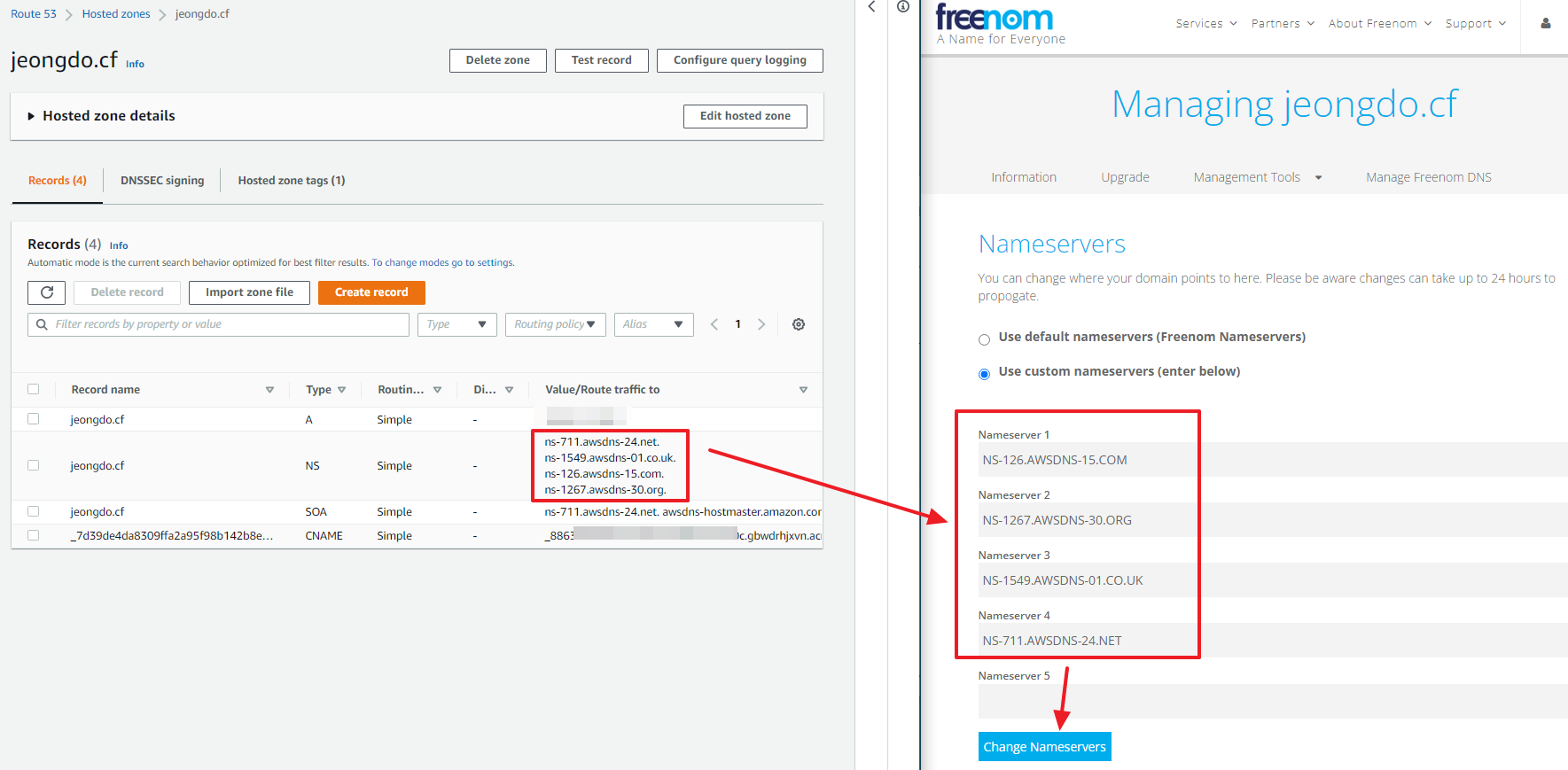The image size is (1568, 770).
Task: Click the search magnifier icon in filter
Action: pyautogui.click(x=42, y=324)
